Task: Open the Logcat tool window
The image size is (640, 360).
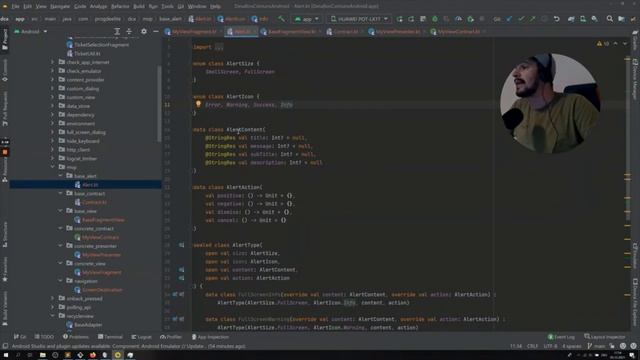Action: click(141, 337)
